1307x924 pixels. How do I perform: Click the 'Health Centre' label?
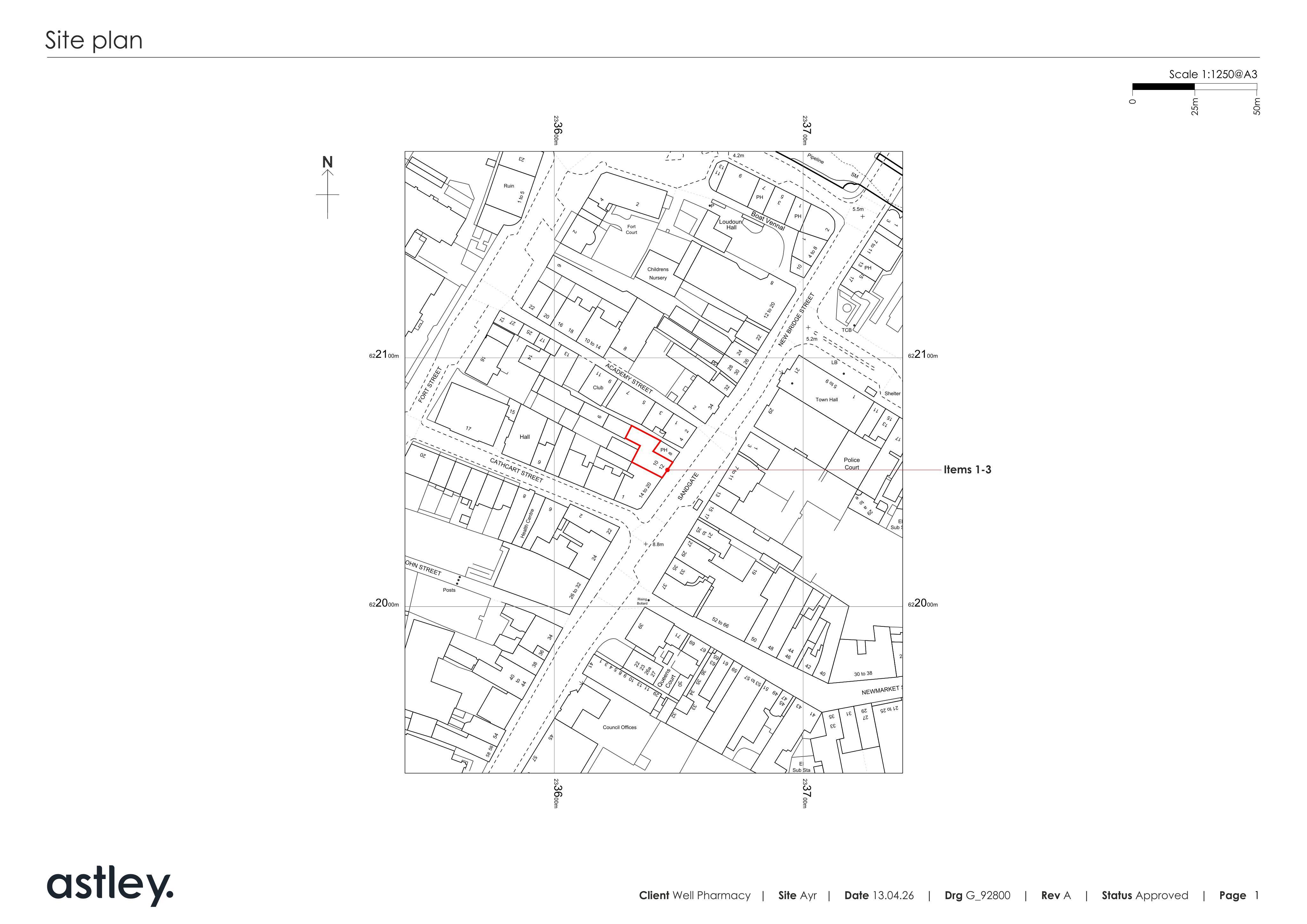pyautogui.click(x=527, y=523)
